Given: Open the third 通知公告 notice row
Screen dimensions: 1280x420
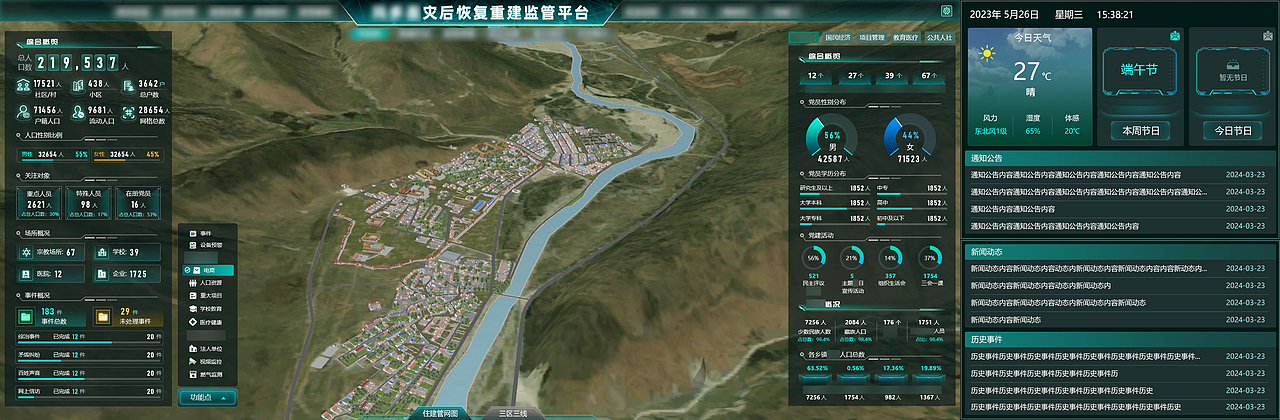Looking at the screenshot, I should 1119,209.
